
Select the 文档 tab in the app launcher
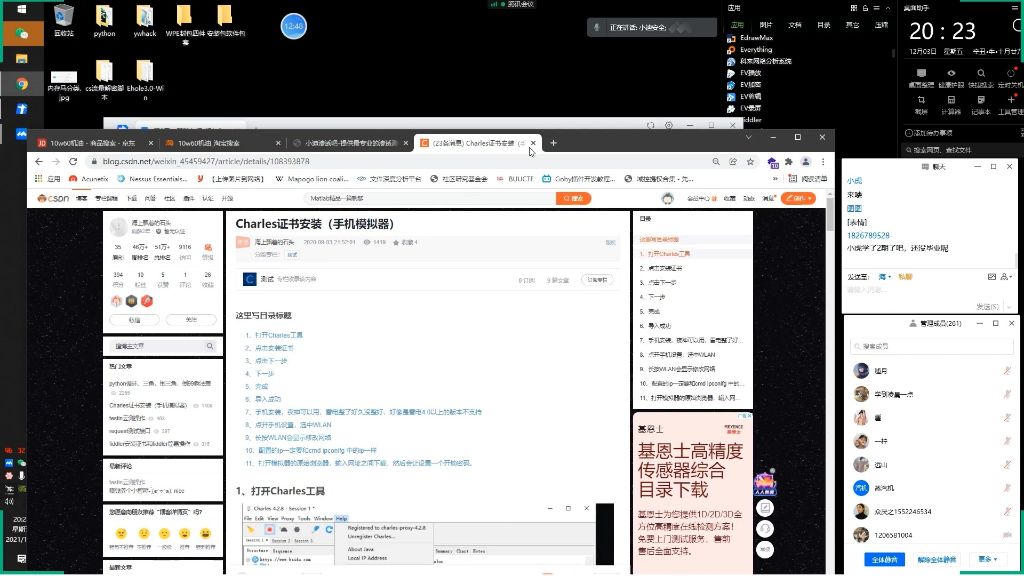tap(795, 25)
